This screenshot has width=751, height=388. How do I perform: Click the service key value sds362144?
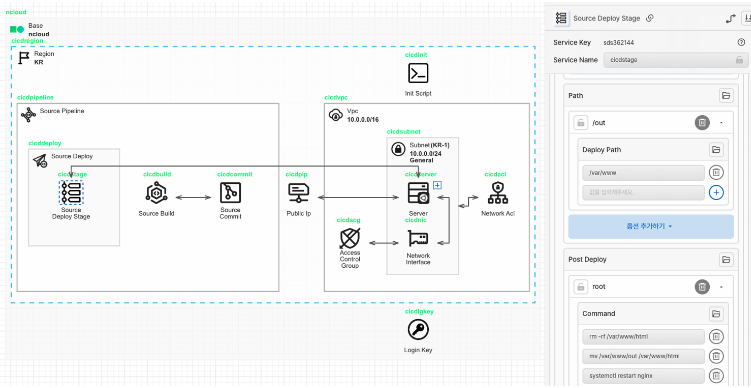[x=619, y=42]
